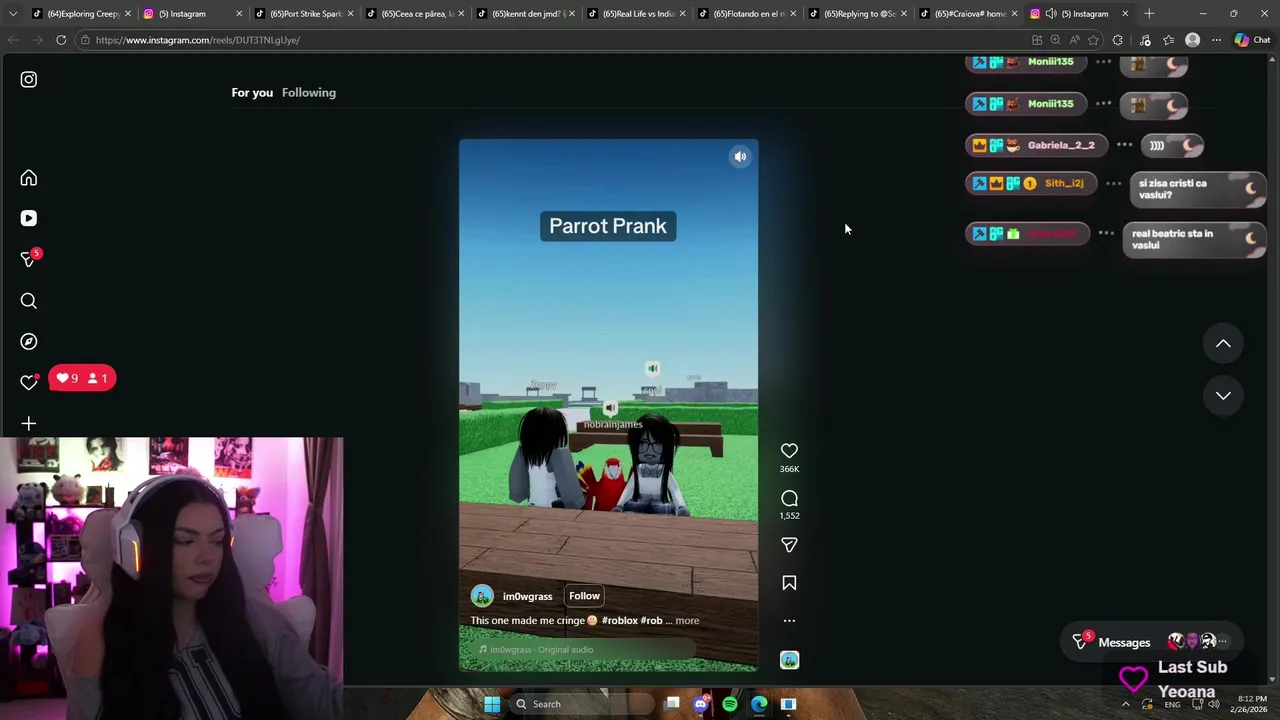Go to the next reel with down chevron
The image size is (1280, 720).
click(1223, 395)
